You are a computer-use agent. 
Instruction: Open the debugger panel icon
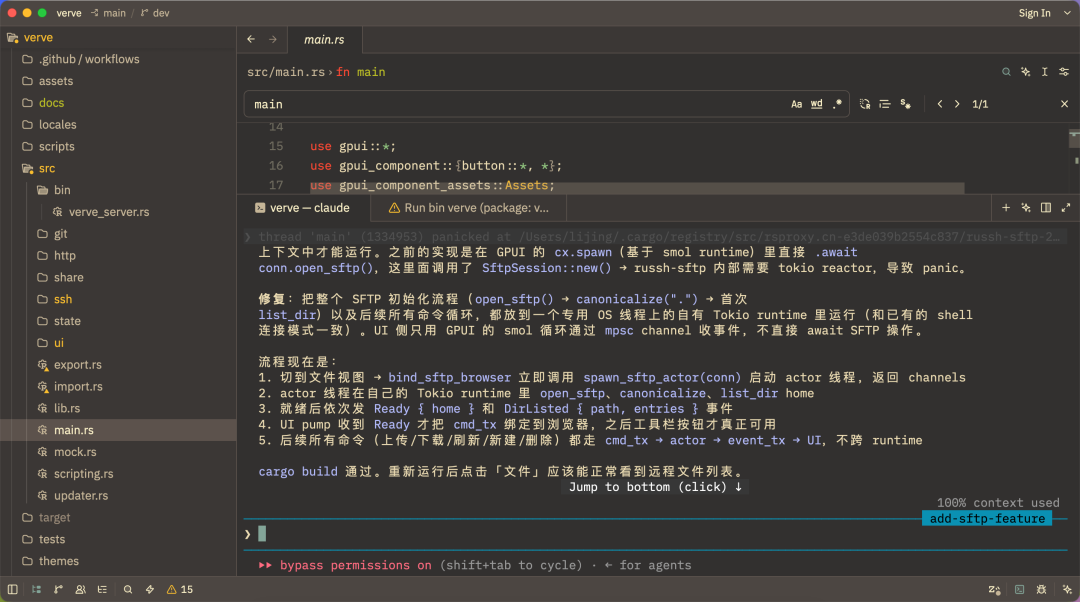coord(1041,590)
